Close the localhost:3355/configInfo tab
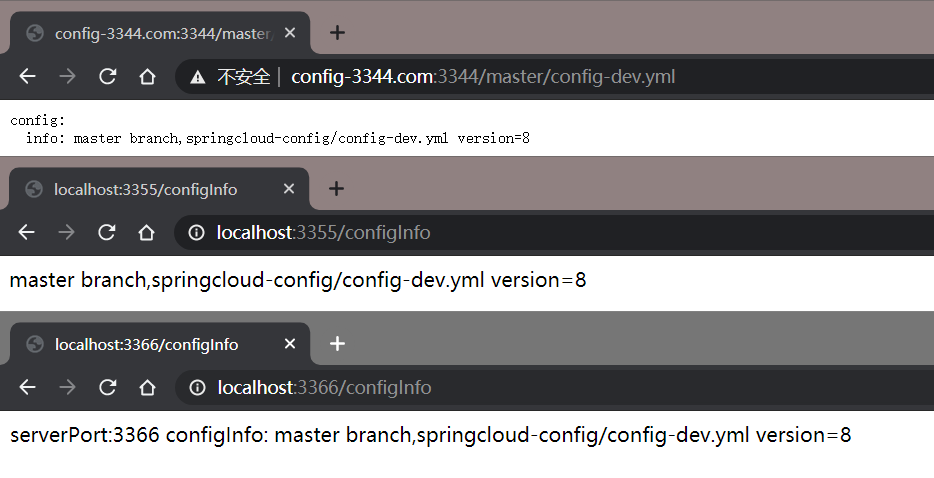The image size is (934, 478). [x=289, y=189]
